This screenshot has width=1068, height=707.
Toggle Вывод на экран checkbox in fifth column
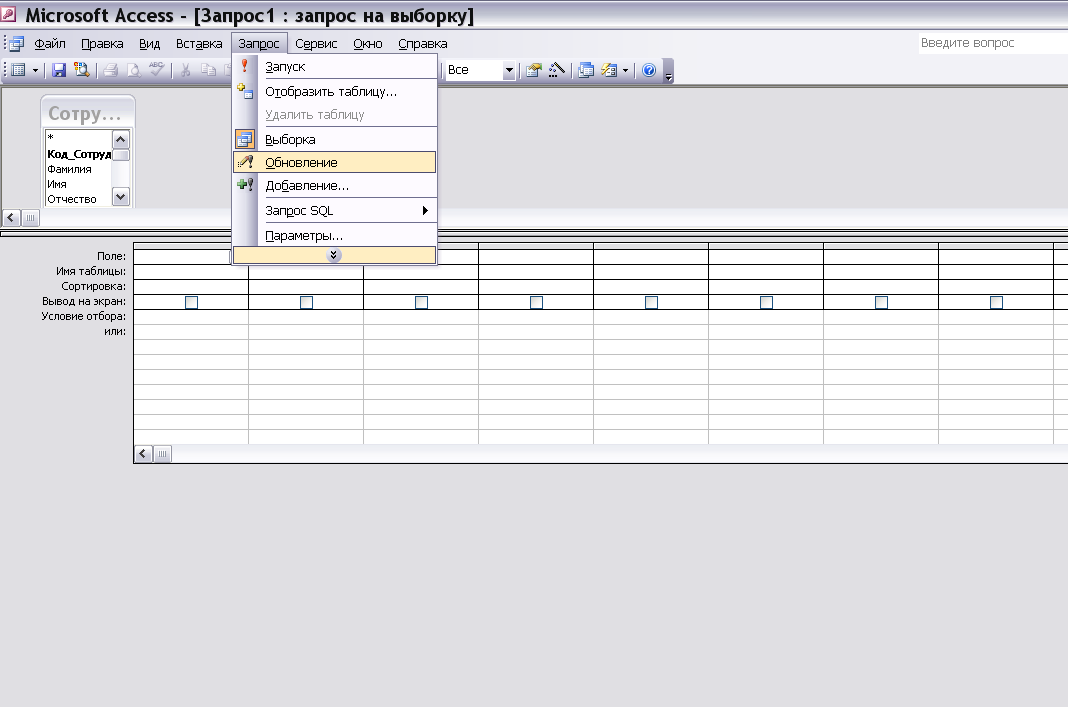click(x=652, y=302)
